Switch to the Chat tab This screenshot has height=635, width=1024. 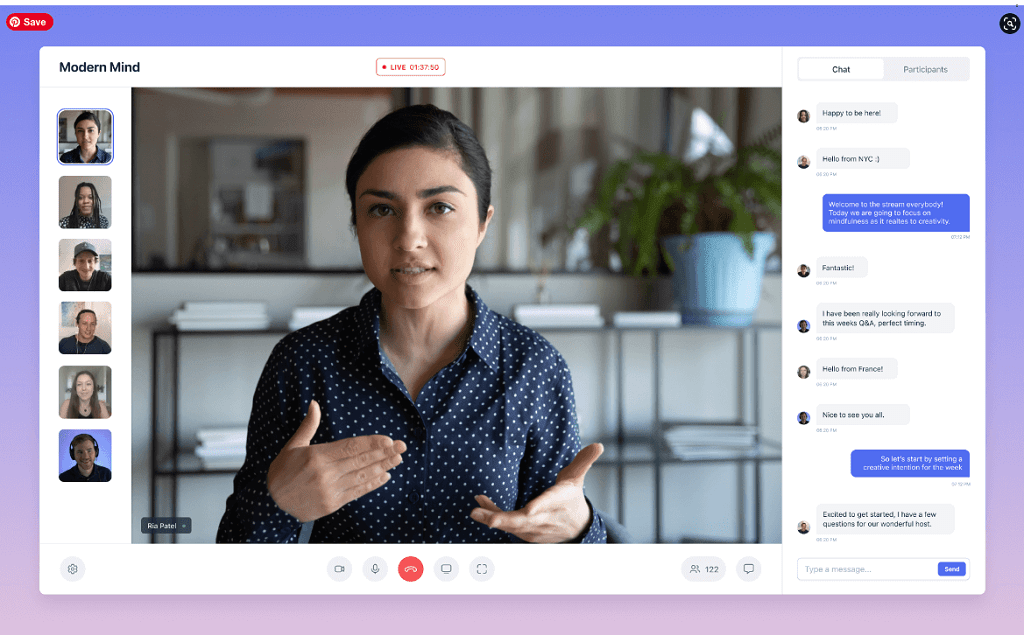pyautogui.click(x=841, y=69)
